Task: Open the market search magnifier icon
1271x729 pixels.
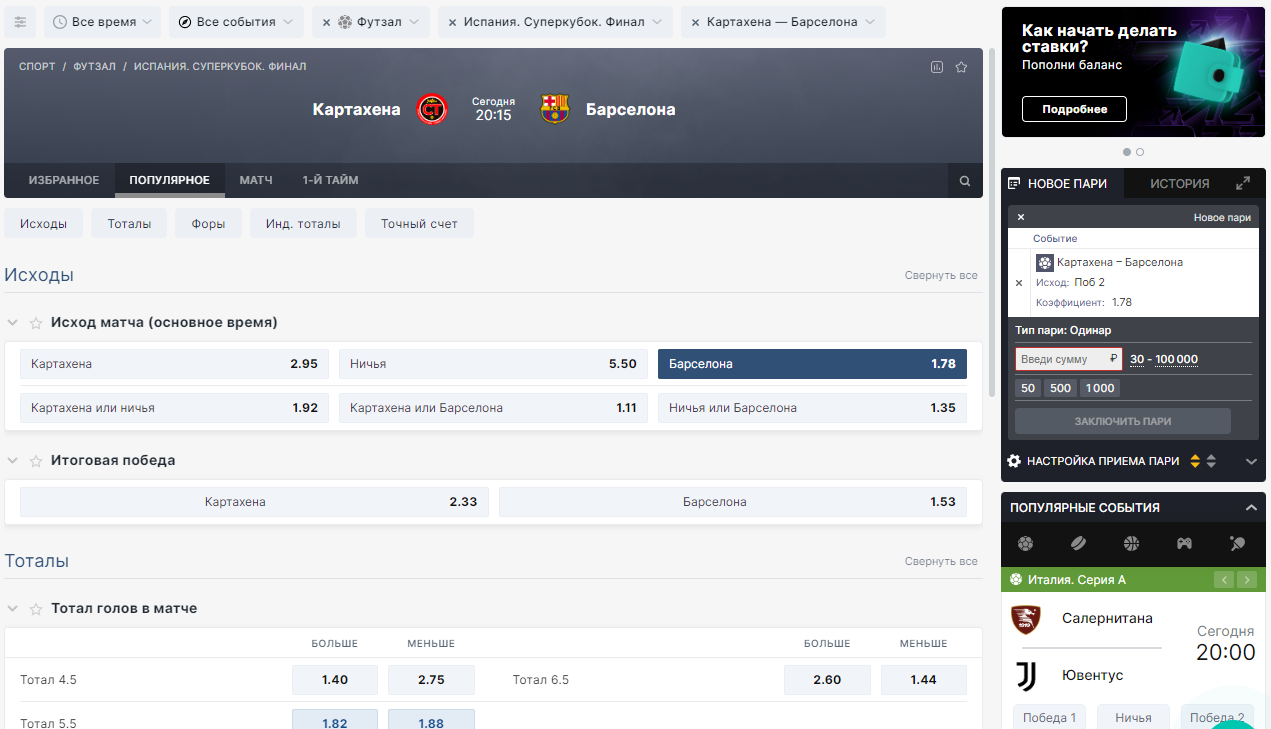Action: pyautogui.click(x=965, y=181)
